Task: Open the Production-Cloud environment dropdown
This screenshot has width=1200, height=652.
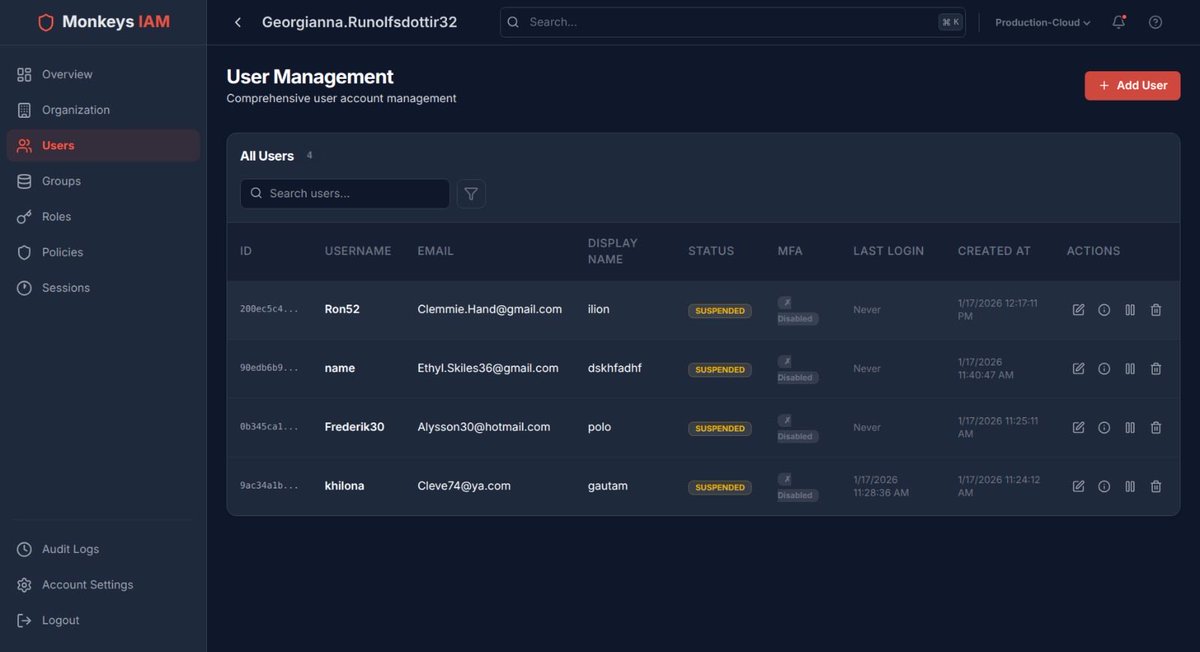Action: pos(1042,22)
